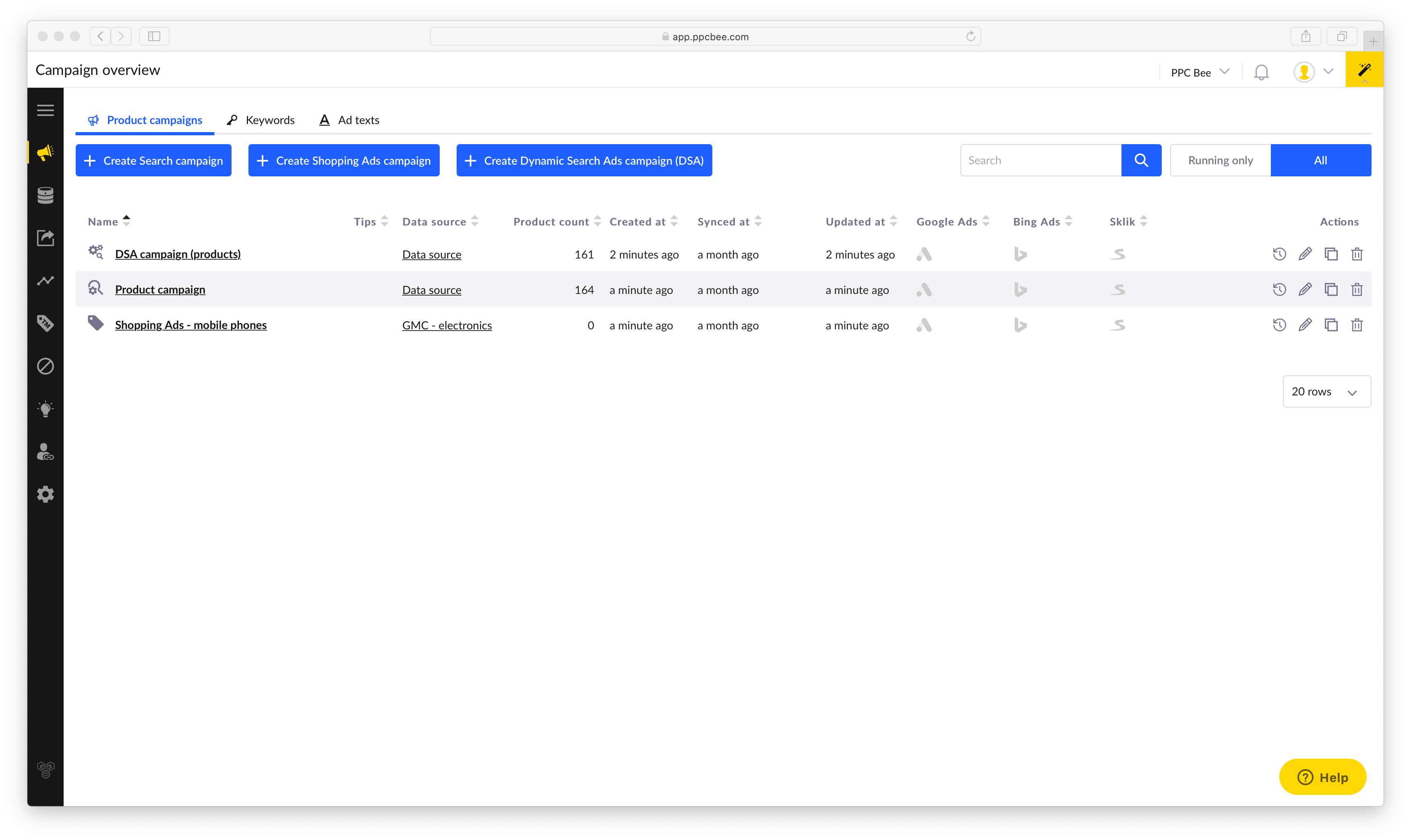Image resolution: width=1411 pixels, height=840 pixels.
Task: Click the yellow Help button
Action: pos(1322,777)
